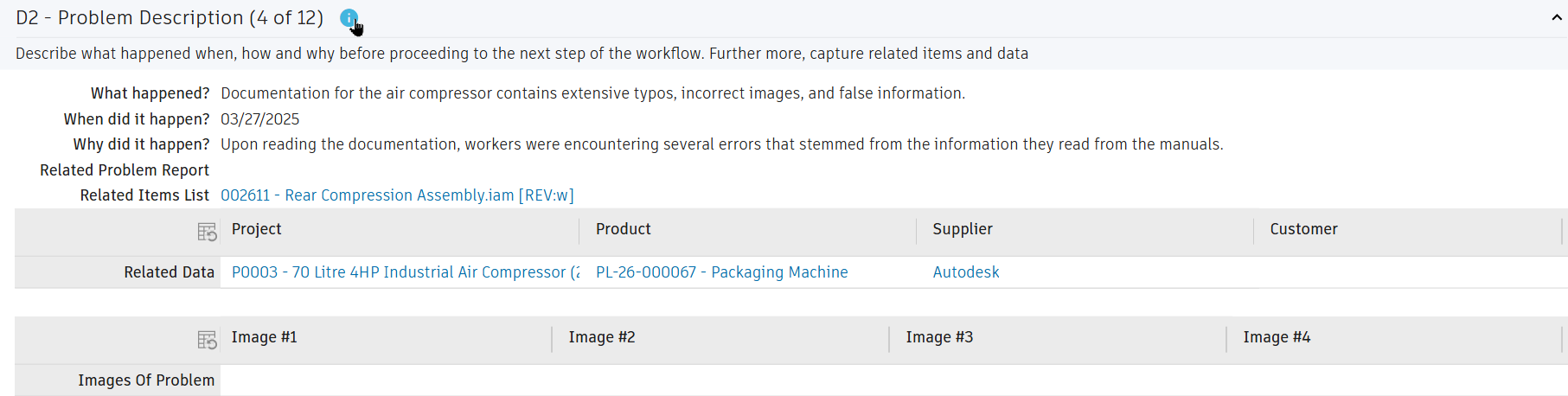Click the Image #1 column header
The image size is (1568, 396).
[x=264, y=337]
